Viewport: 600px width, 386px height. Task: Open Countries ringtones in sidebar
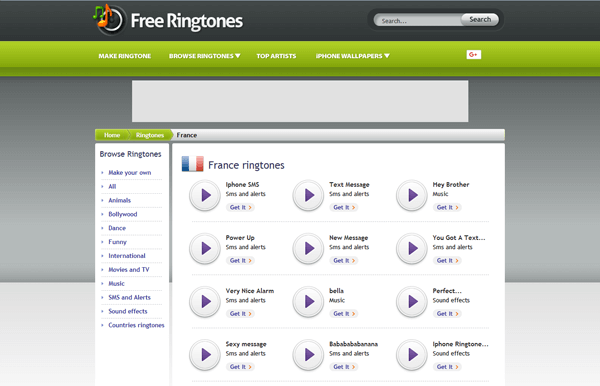point(136,325)
